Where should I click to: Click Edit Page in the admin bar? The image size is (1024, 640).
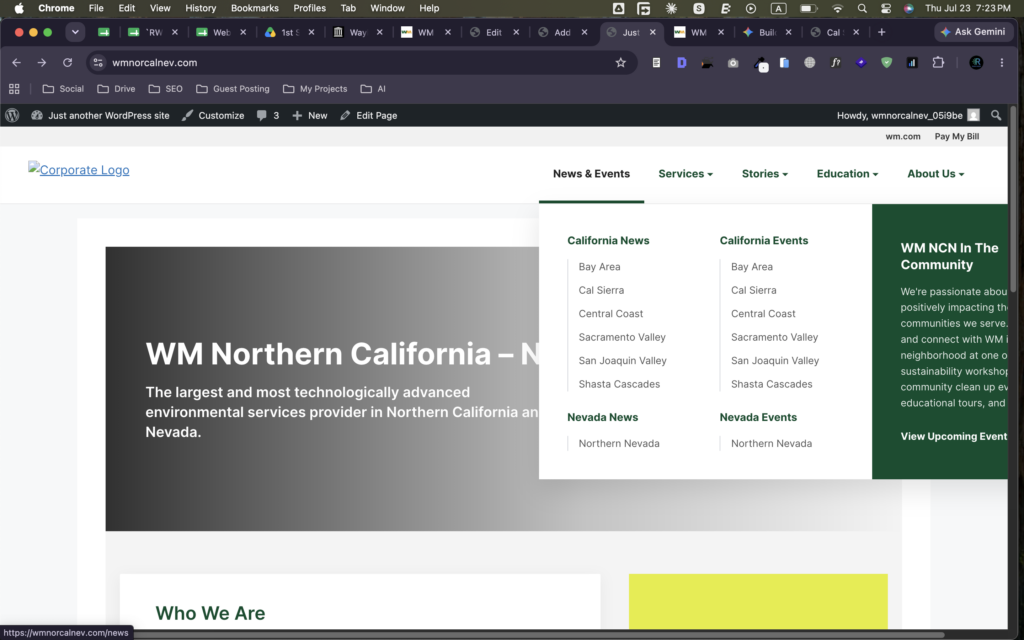point(368,116)
